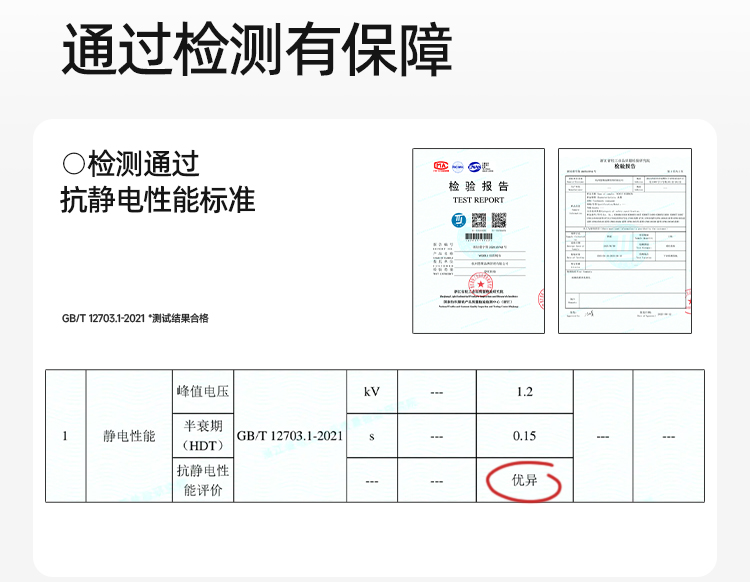The width and height of the screenshot is (750, 582).
Task: Click the 检验报告 title on the cover
Action: click(x=478, y=186)
